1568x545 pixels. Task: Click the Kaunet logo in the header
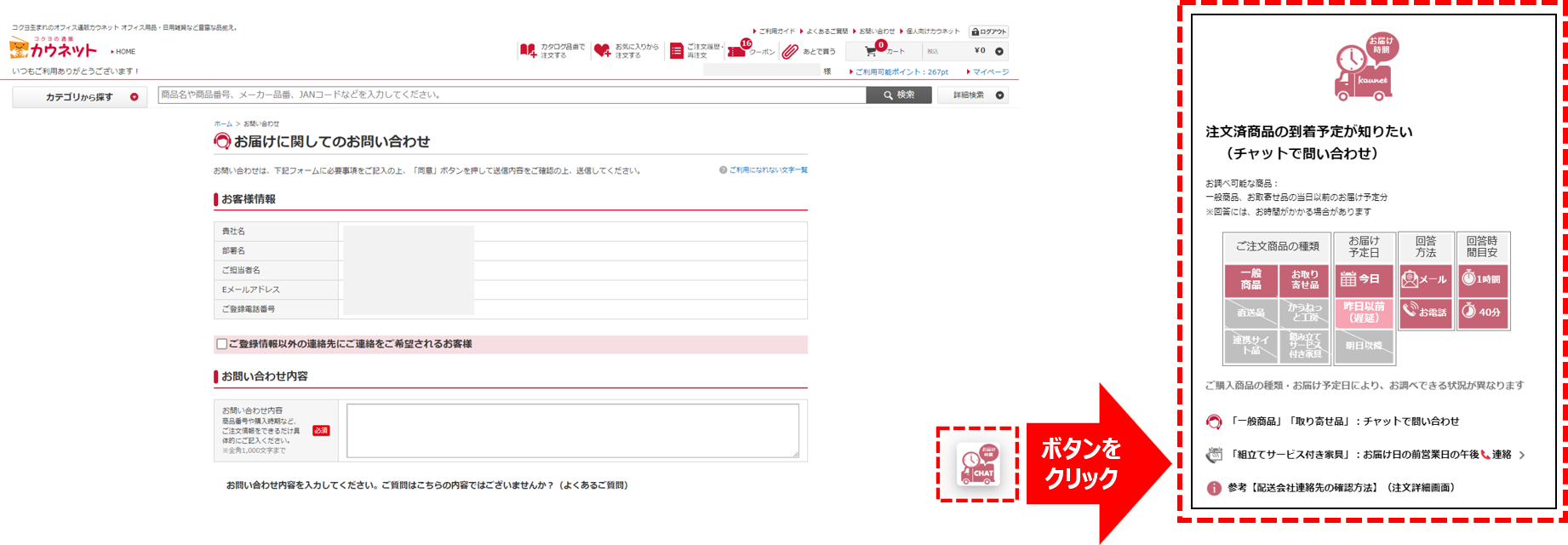tap(53, 49)
